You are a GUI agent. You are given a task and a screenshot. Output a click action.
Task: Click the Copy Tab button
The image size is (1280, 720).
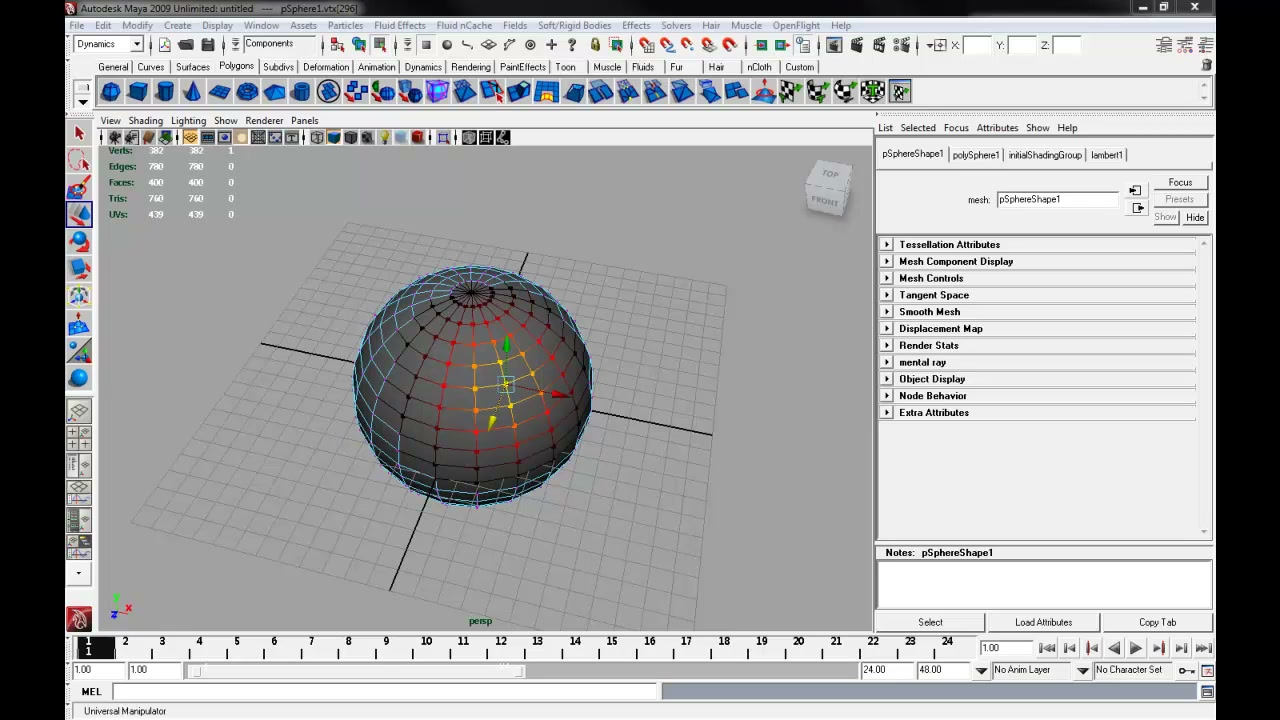pos(1157,622)
